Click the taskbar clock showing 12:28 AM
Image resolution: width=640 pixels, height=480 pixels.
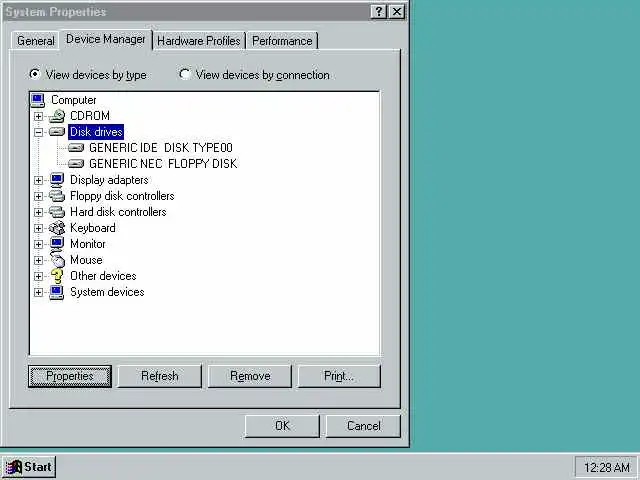607,467
